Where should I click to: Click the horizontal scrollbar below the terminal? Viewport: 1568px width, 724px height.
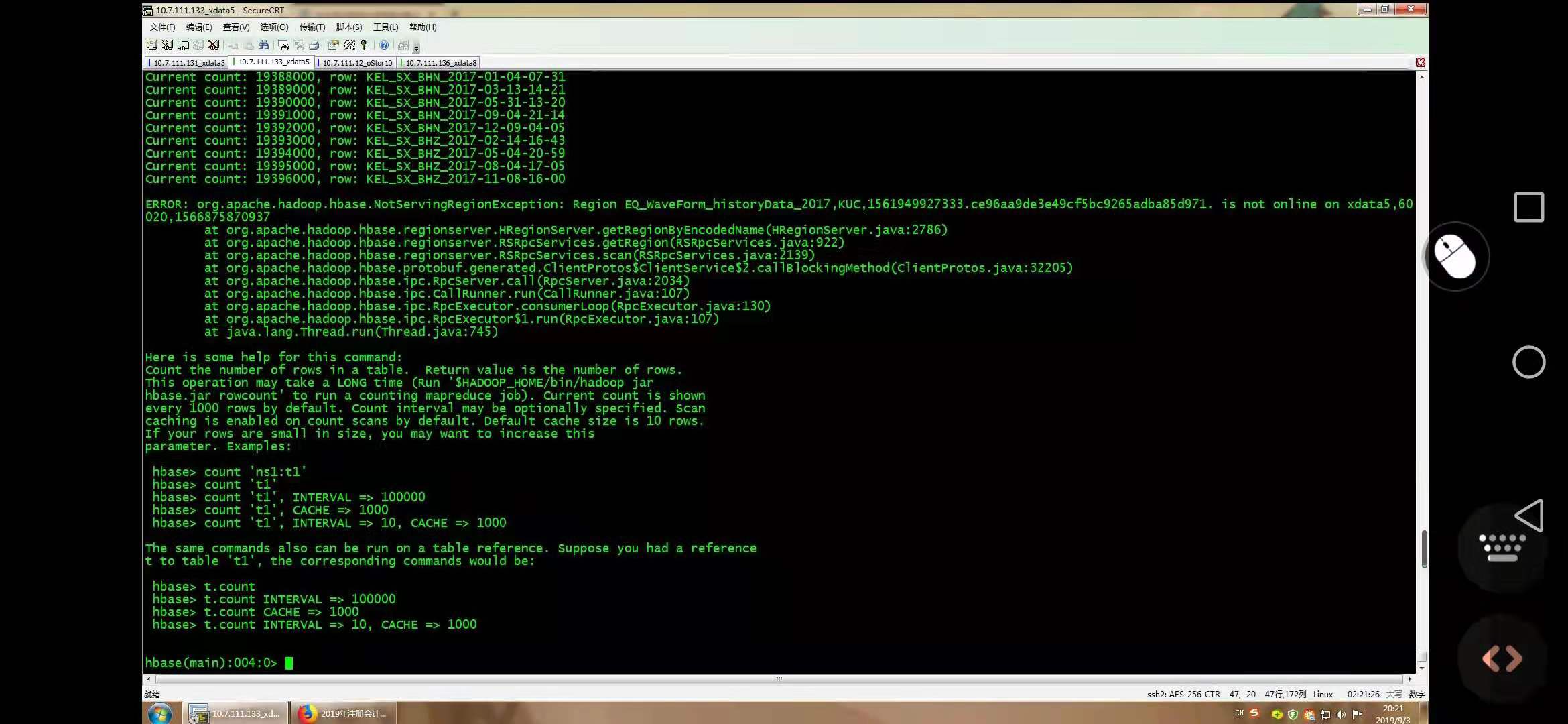778,679
